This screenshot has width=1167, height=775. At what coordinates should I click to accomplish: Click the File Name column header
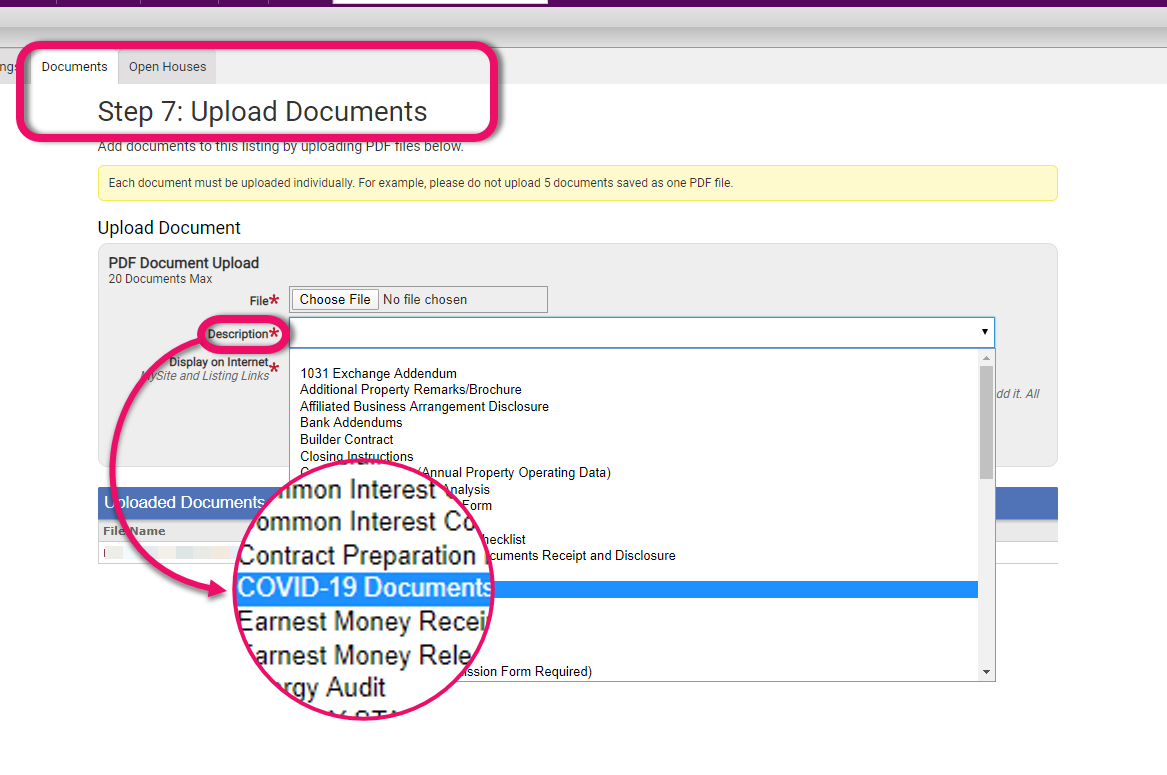point(134,531)
